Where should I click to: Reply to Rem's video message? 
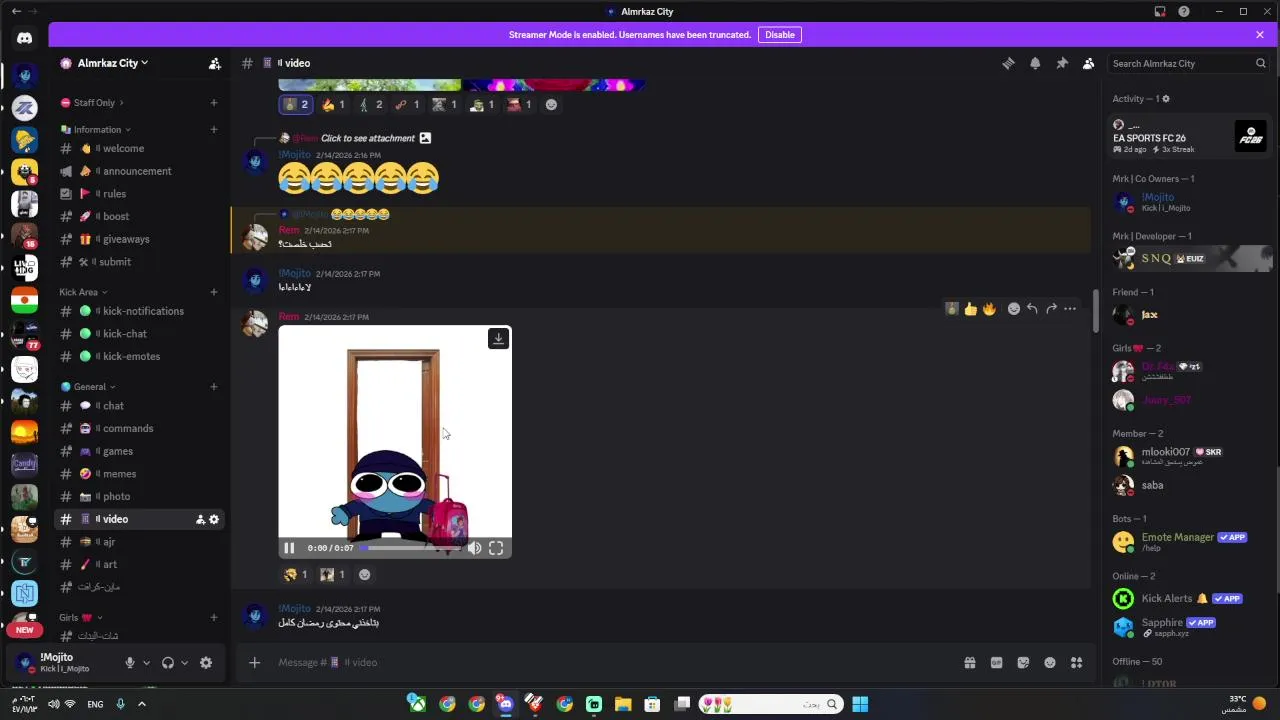(1032, 309)
